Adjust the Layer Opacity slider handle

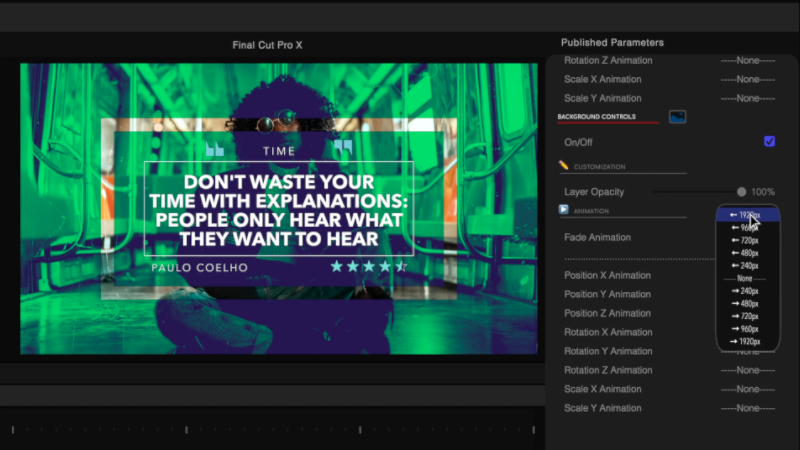click(x=741, y=192)
